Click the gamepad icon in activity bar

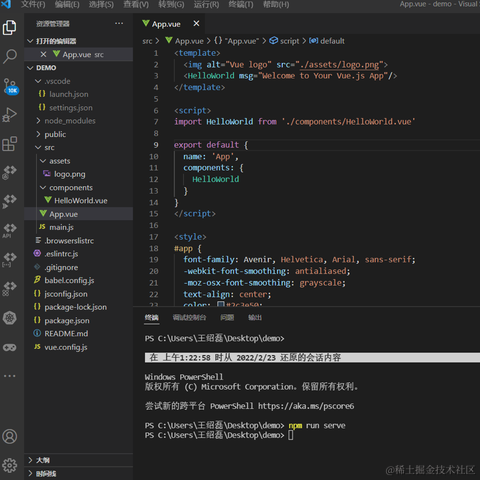tap(10, 347)
